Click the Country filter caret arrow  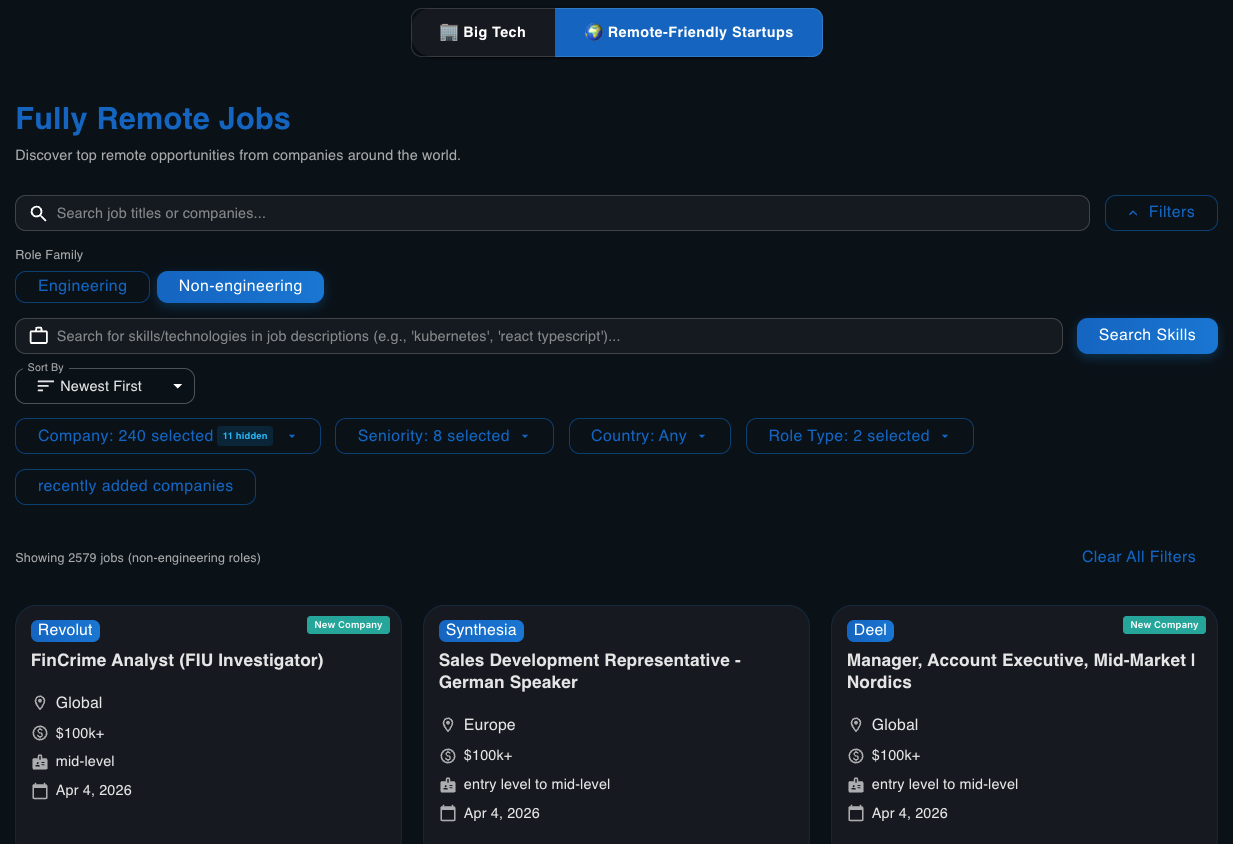(x=702, y=436)
